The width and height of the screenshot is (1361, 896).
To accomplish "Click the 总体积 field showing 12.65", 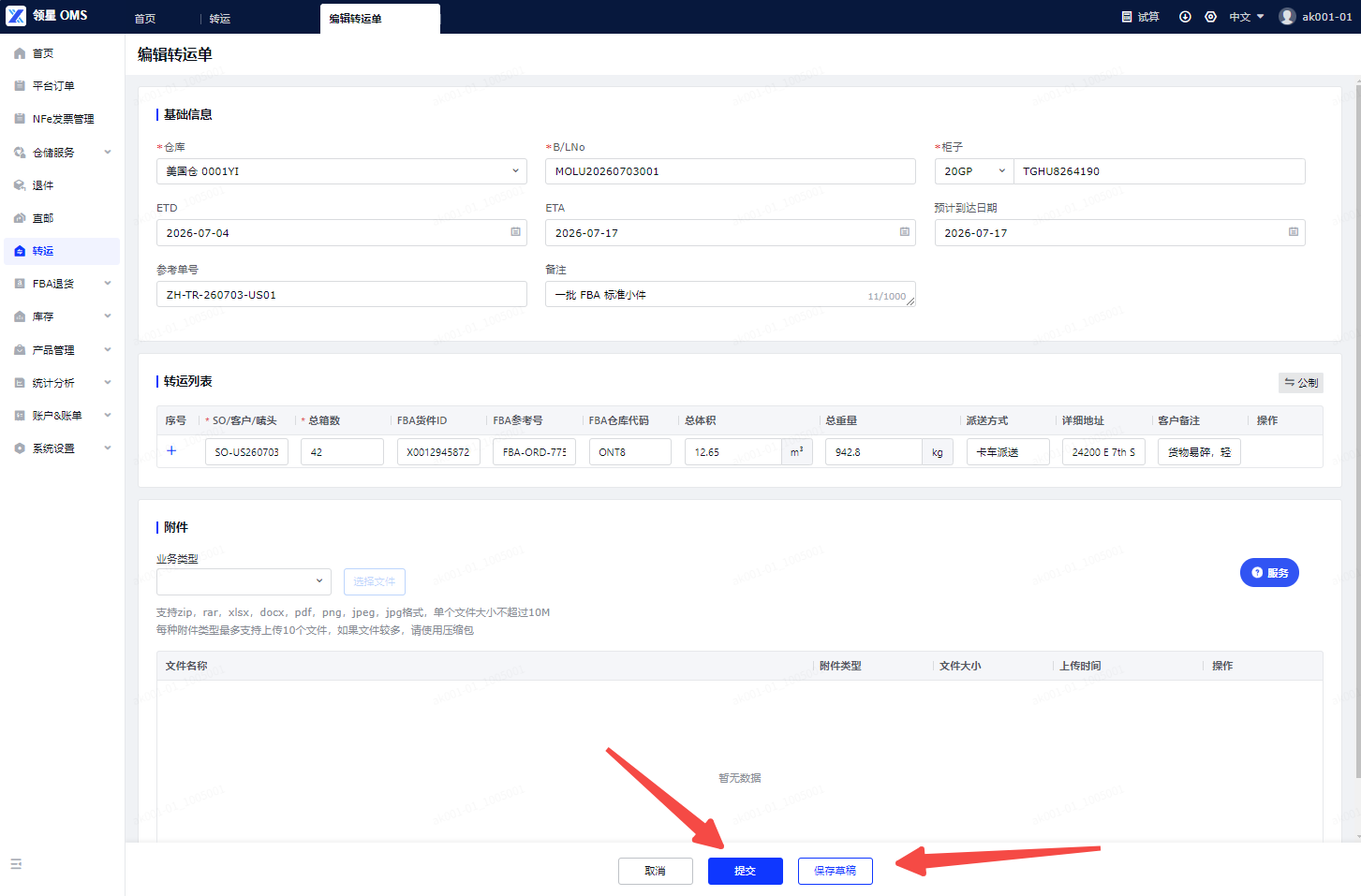I will [x=733, y=452].
